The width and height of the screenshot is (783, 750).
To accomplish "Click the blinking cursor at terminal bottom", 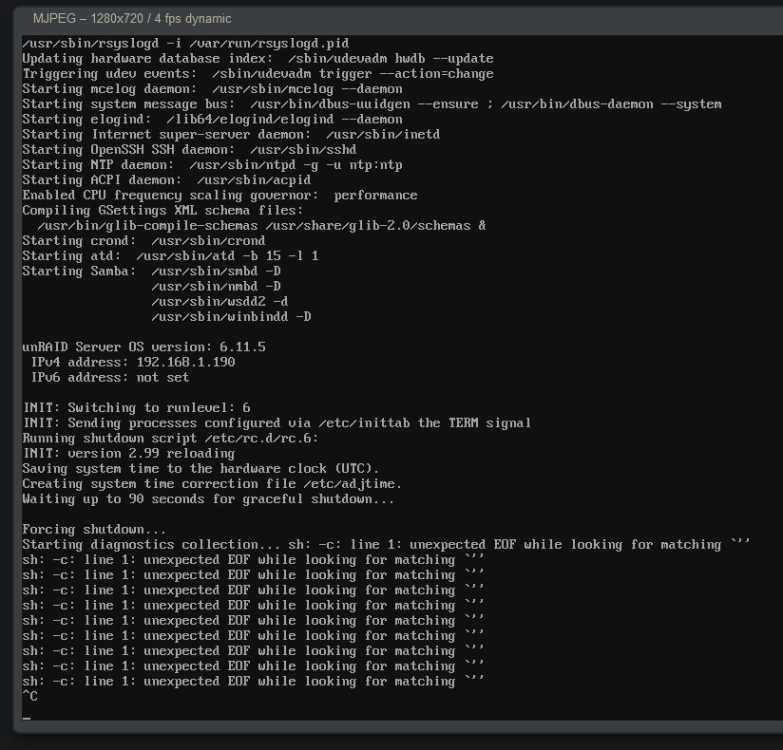I will click(26, 718).
